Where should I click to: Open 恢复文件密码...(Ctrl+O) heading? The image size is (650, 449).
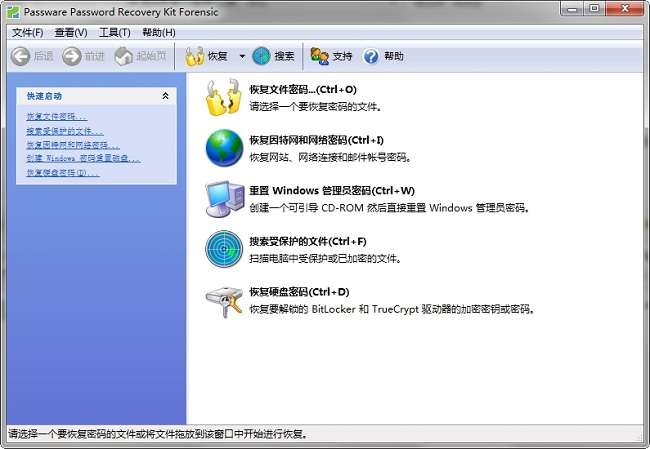[x=303, y=90]
